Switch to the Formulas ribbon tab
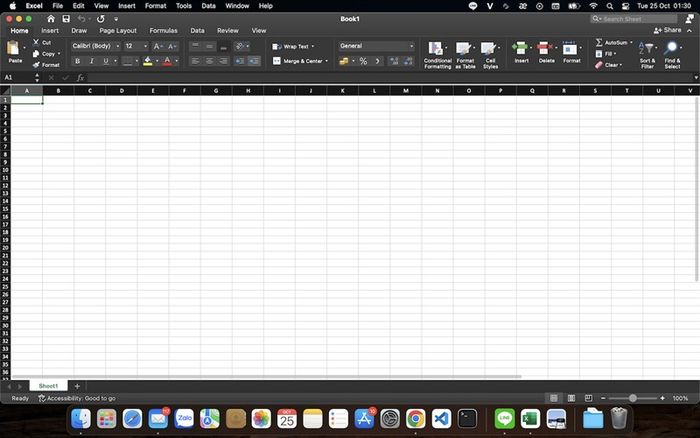Screen dimensions: 700x438 tap(163, 31)
